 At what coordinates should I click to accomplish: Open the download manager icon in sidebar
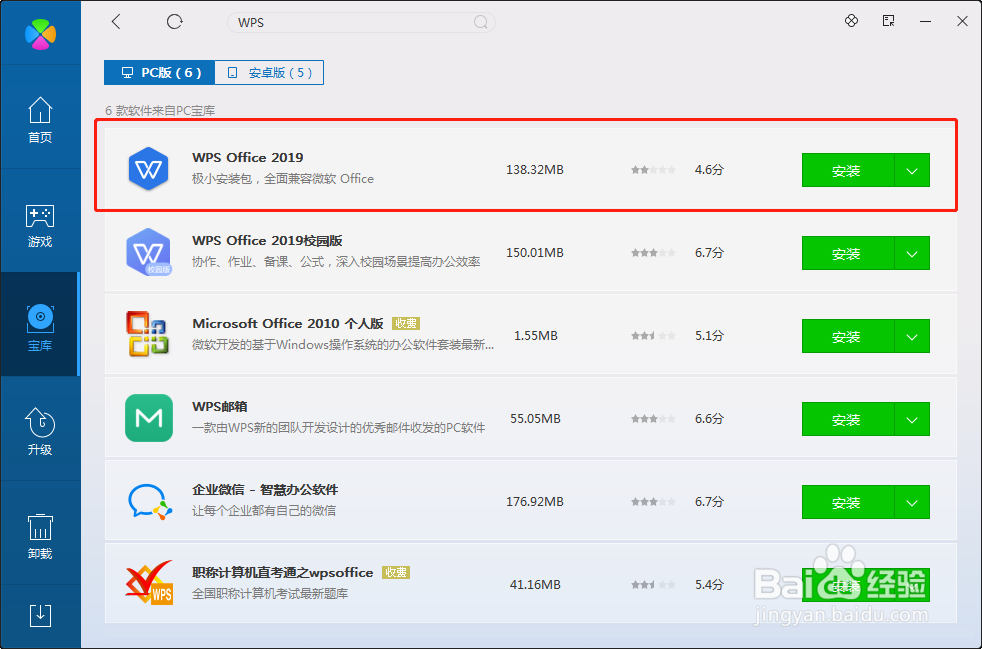pyautogui.click(x=40, y=616)
